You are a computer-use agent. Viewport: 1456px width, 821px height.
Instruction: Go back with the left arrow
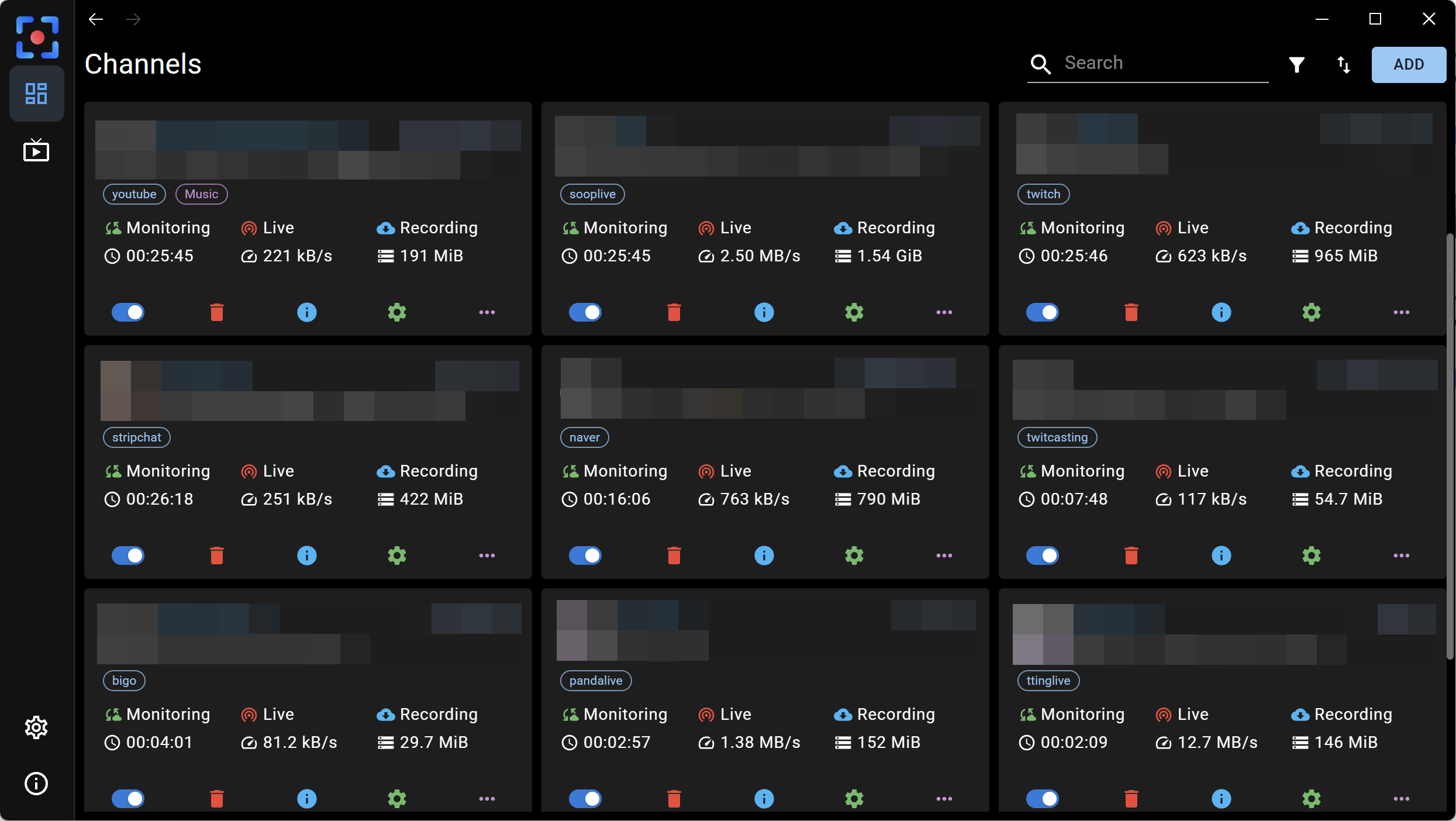[96, 20]
